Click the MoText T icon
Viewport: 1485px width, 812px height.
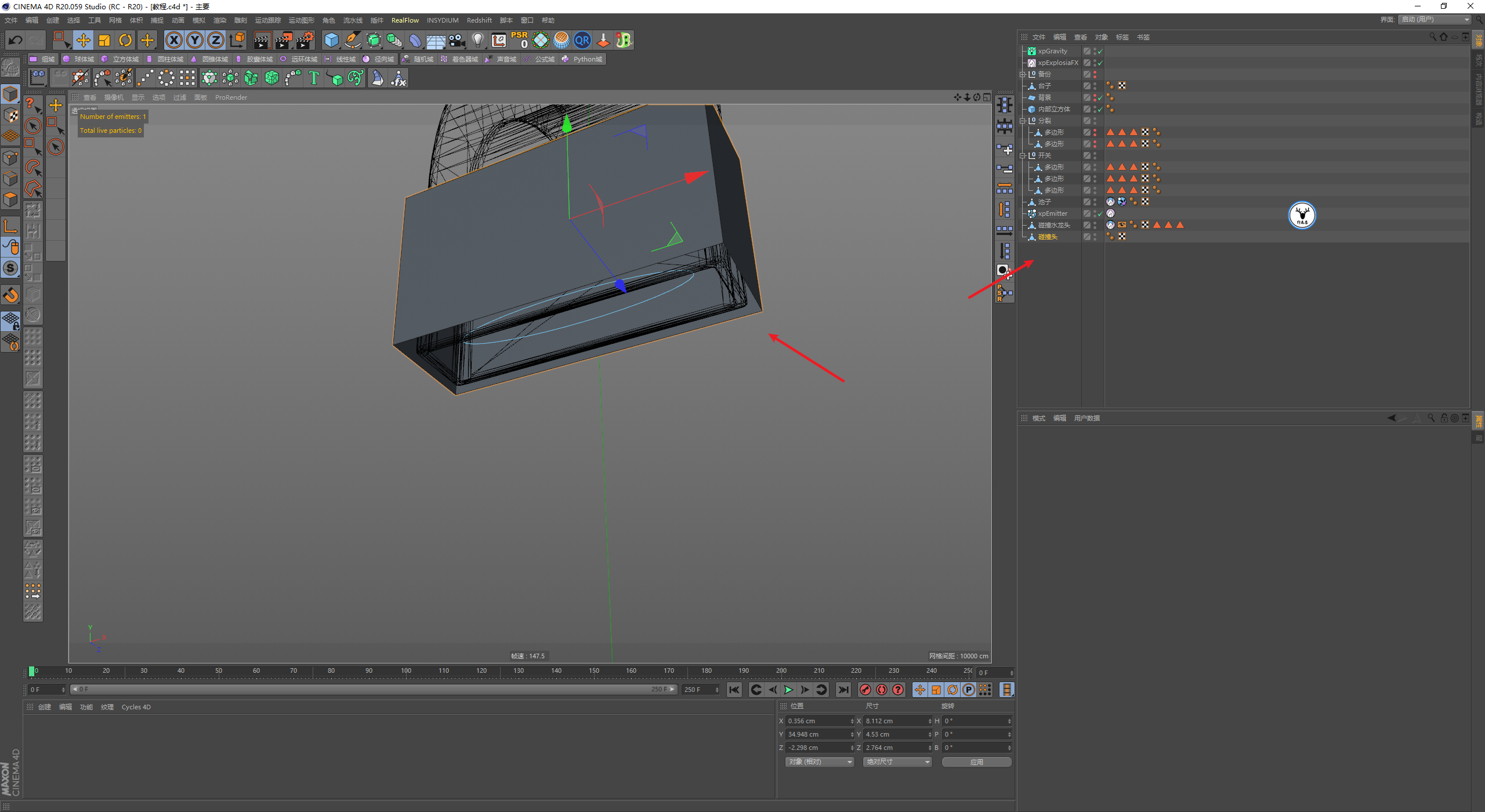tap(313, 78)
